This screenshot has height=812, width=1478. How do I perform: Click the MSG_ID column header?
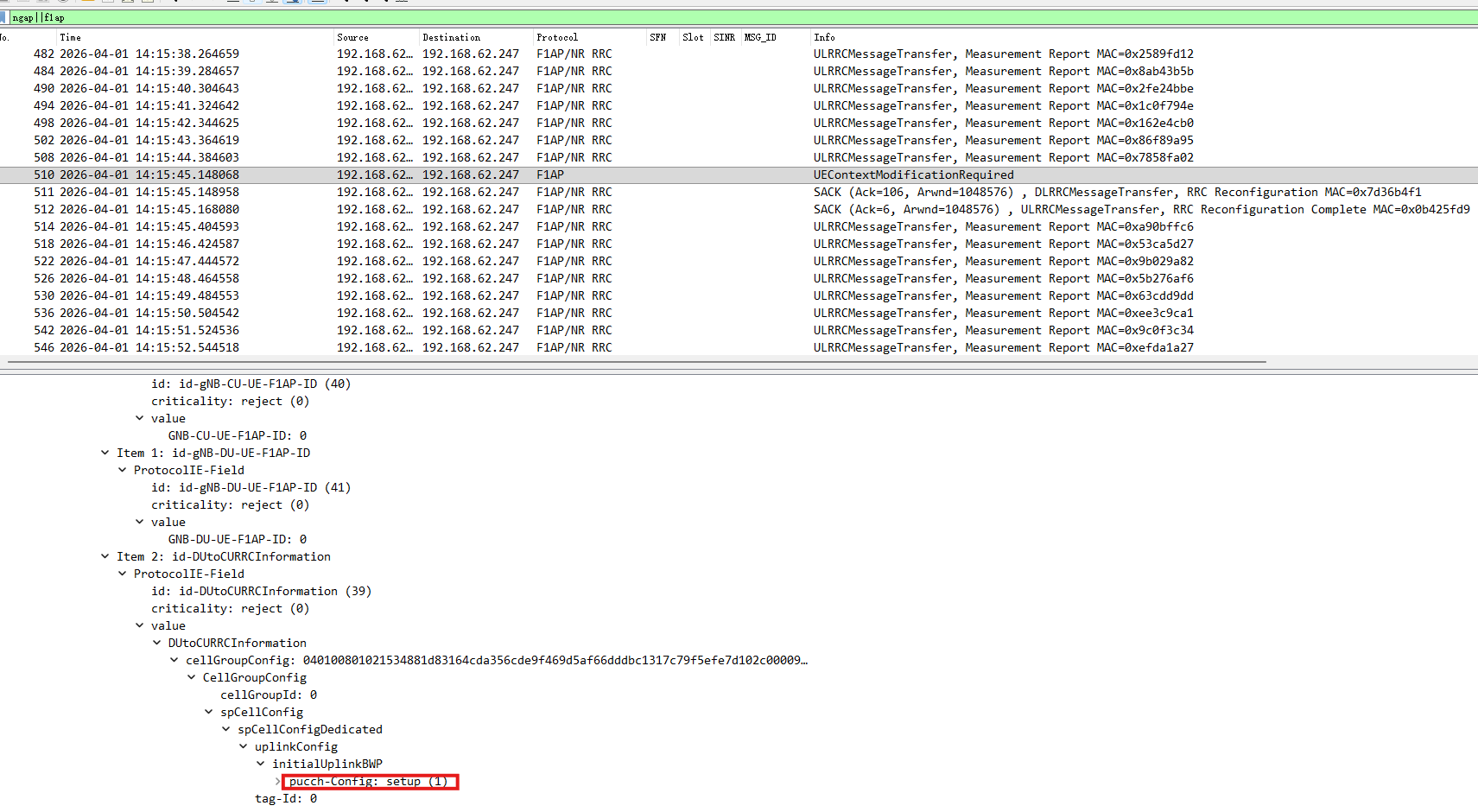pos(760,37)
